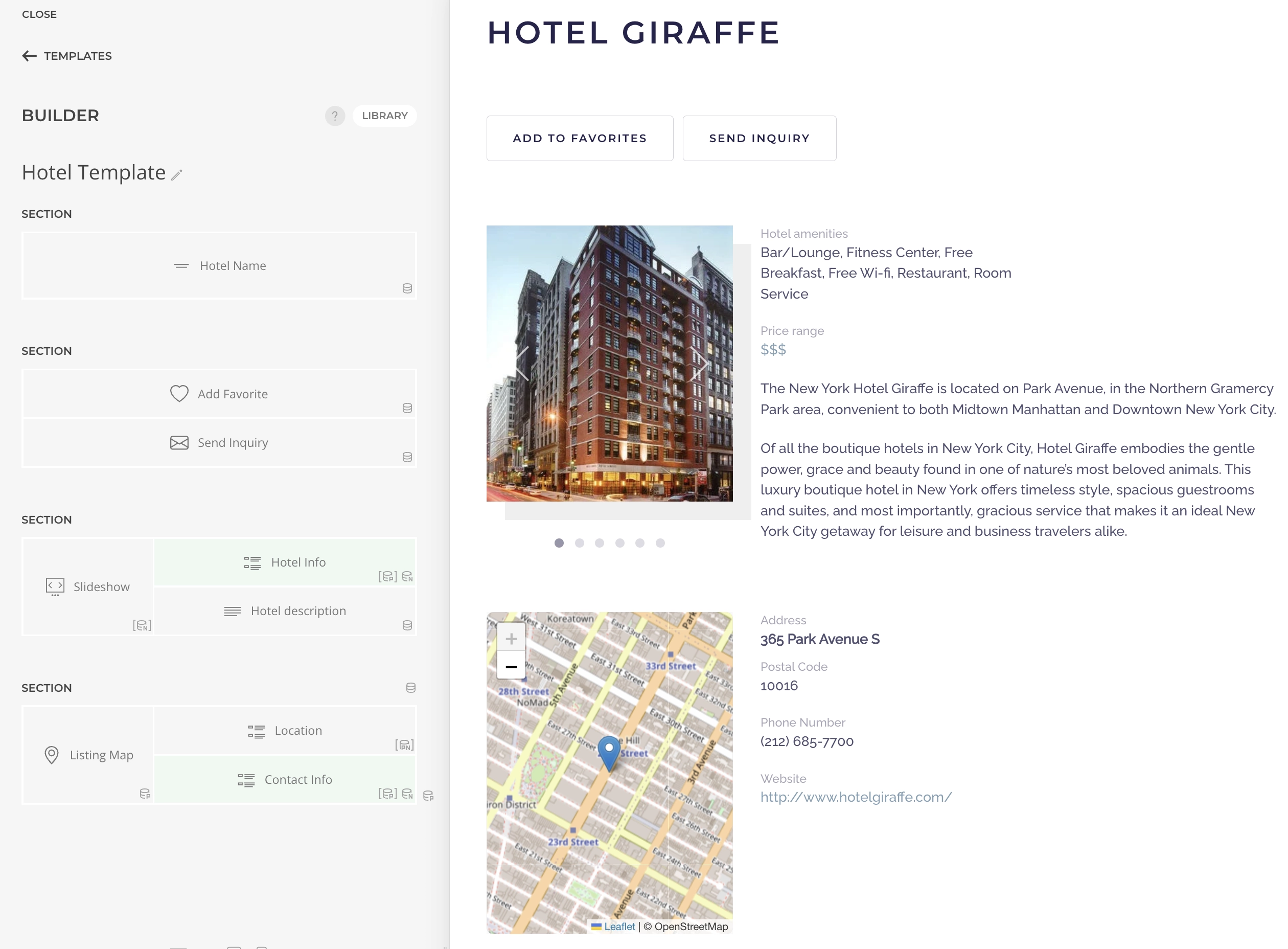
Task: Click the save icon next to Hotel description
Action: pos(407,625)
